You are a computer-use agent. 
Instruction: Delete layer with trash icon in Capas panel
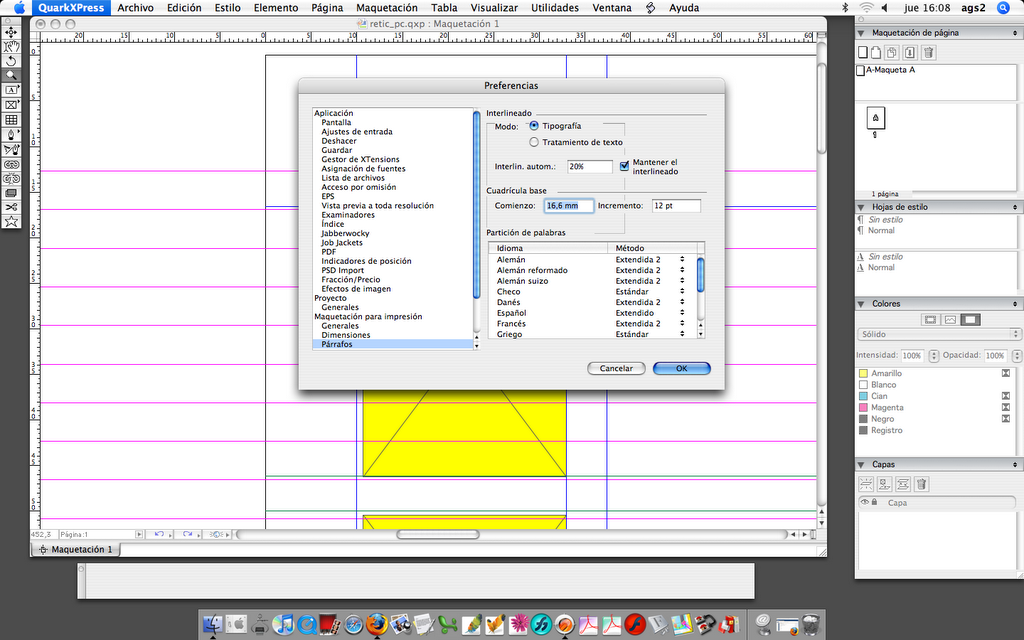[x=921, y=484]
